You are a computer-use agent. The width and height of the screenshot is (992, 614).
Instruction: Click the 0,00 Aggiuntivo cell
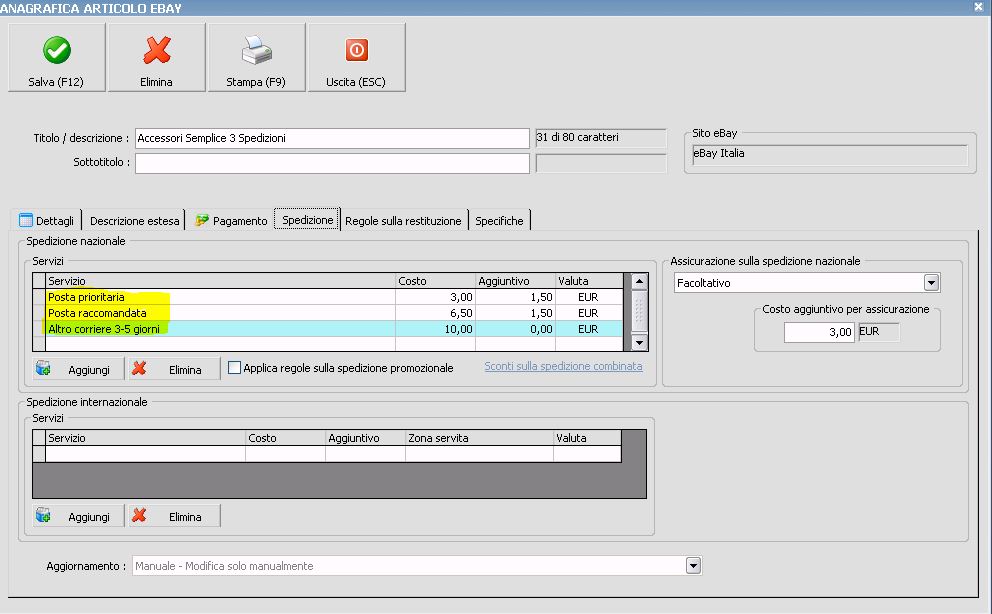coord(515,329)
